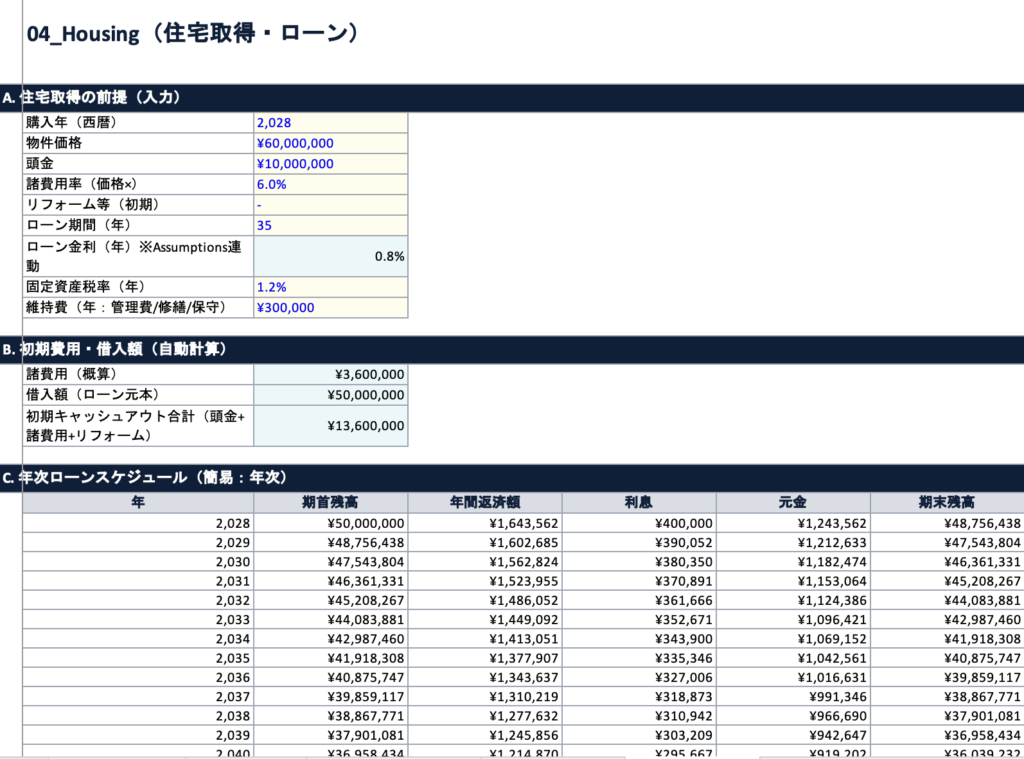The width and height of the screenshot is (1024, 759).
Task: Click the 元金 column header
Action: [x=793, y=502]
